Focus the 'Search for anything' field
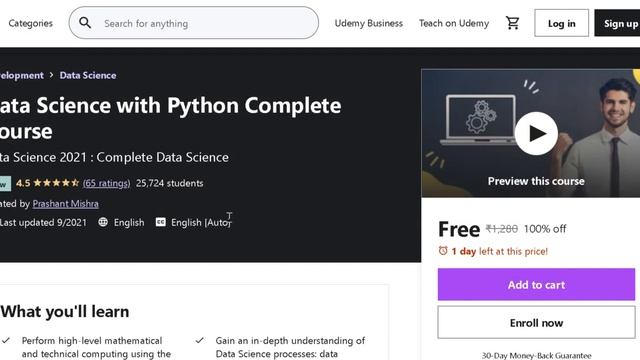Screen dimensions: 640x360 click(194, 23)
